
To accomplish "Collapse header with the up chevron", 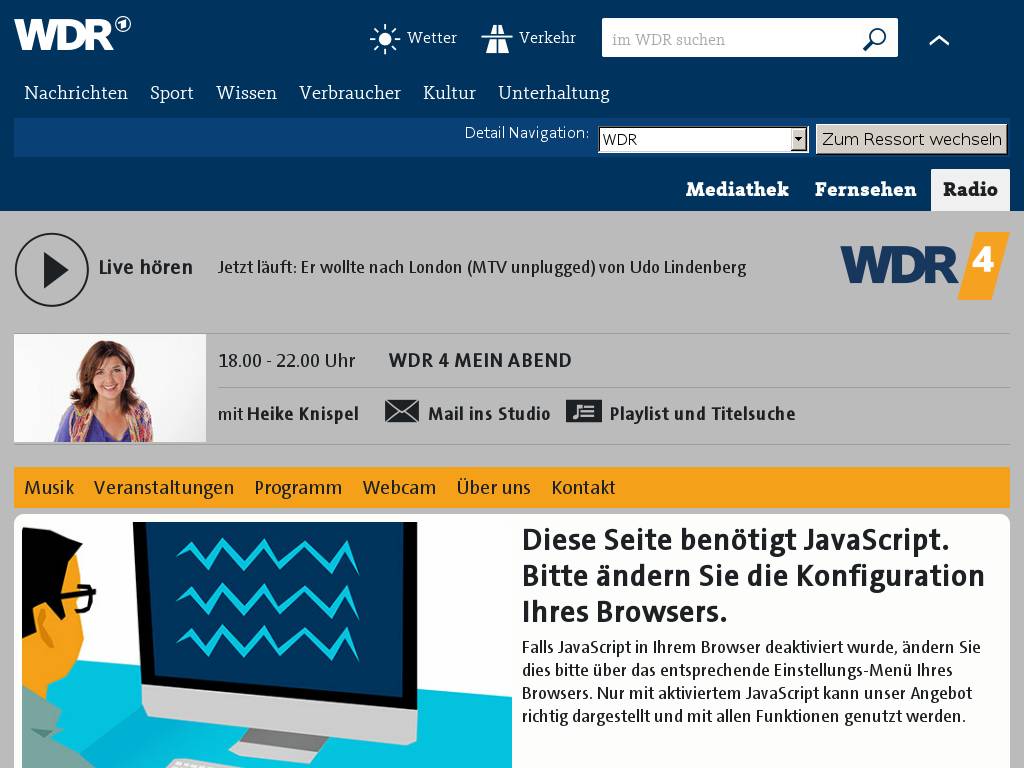I will 939,40.
